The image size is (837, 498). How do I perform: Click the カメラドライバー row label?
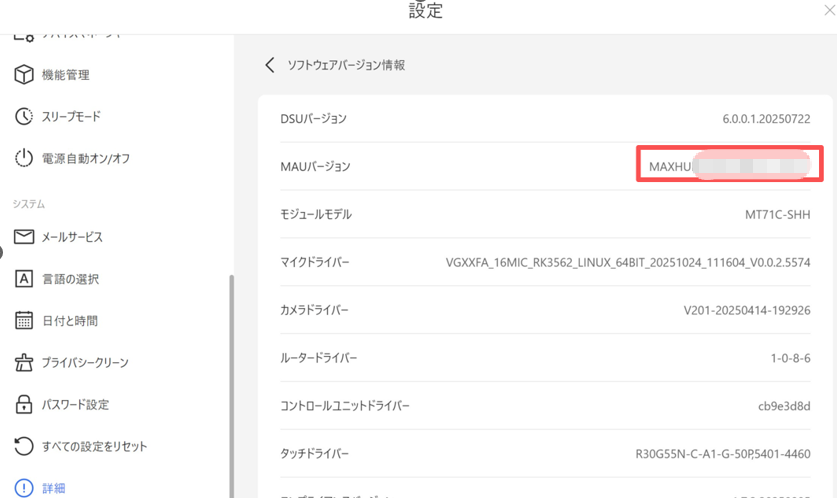(x=314, y=311)
